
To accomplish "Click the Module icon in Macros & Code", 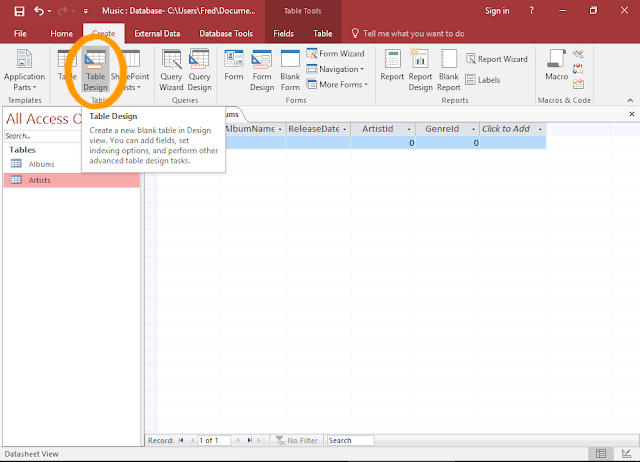I will [x=578, y=53].
